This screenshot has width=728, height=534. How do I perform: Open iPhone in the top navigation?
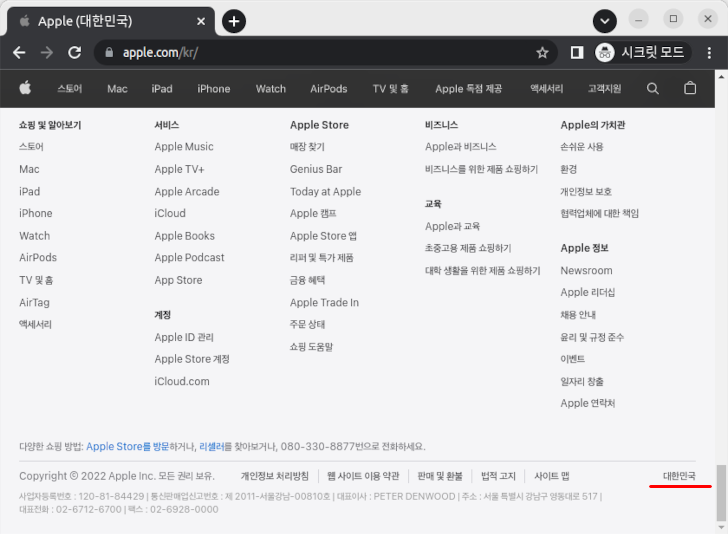pos(214,89)
